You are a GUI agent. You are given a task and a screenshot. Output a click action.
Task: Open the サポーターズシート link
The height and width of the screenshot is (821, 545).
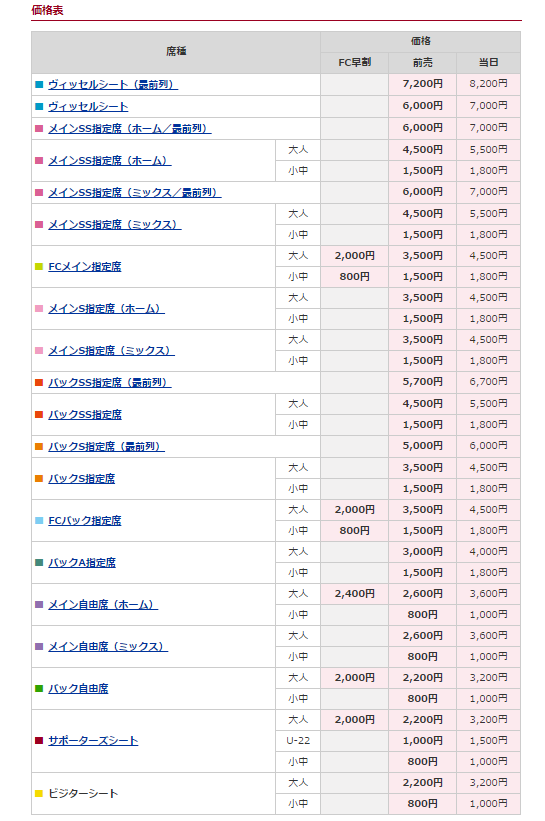click(x=93, y=741)
